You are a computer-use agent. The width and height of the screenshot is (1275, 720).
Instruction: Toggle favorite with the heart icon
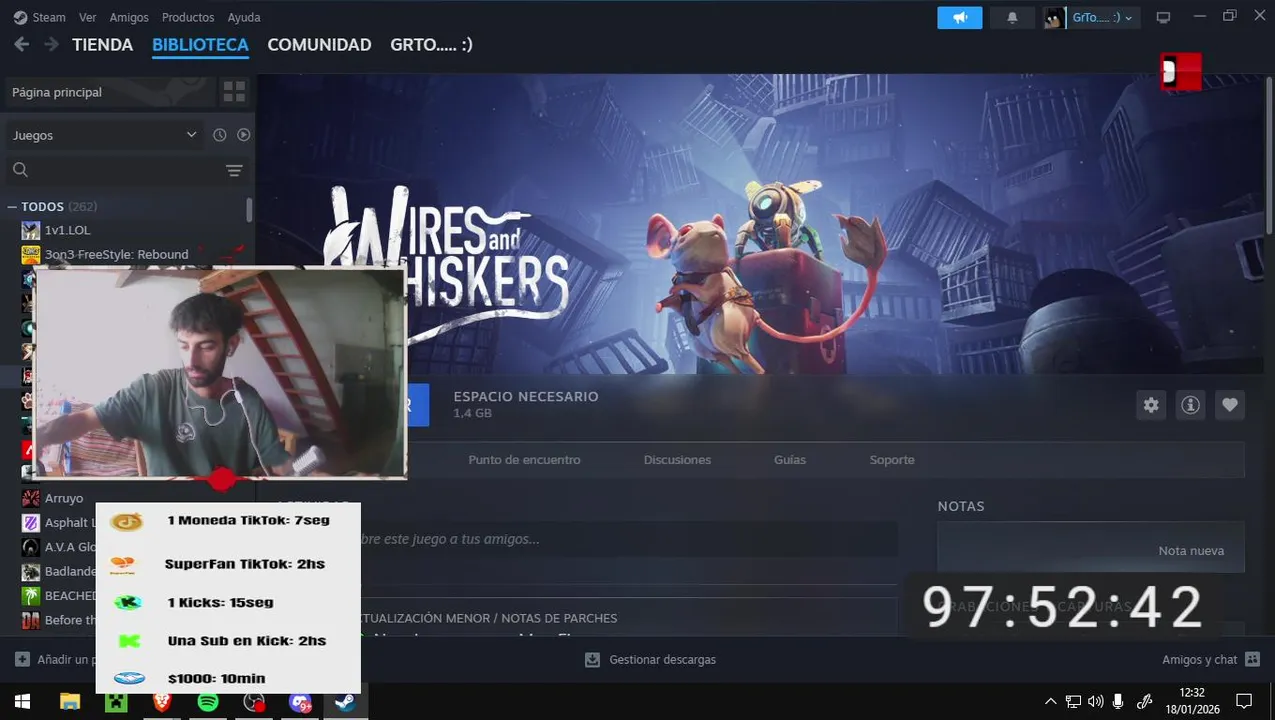[1230, 405]
